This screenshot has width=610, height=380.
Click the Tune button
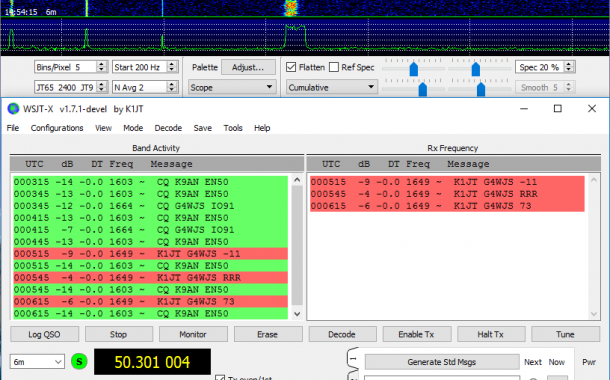click(565, 334)
